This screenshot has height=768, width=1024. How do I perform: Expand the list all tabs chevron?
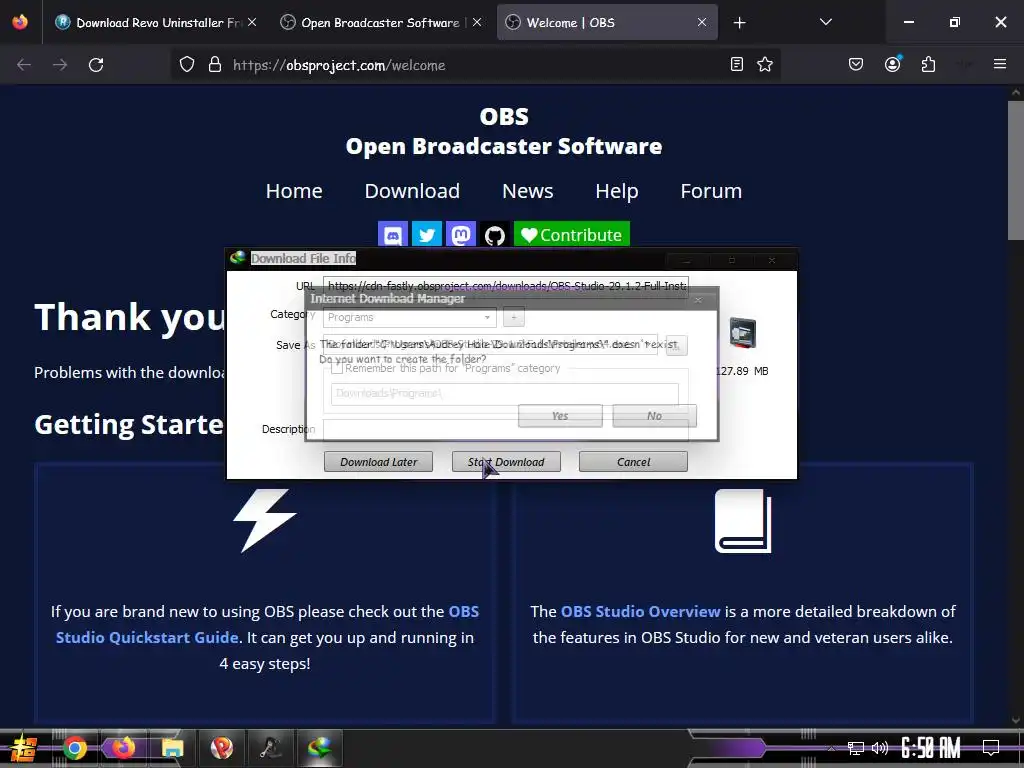pos(825,22)
